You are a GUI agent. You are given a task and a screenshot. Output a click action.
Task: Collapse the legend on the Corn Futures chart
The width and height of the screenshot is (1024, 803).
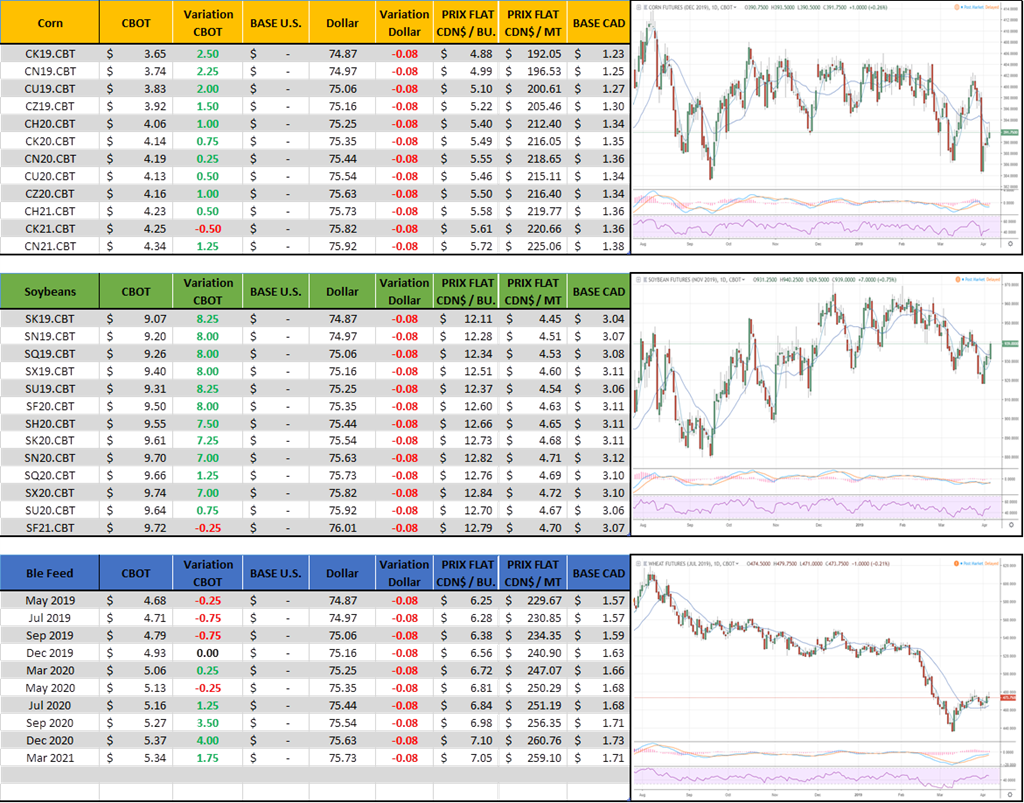[636, 6]
